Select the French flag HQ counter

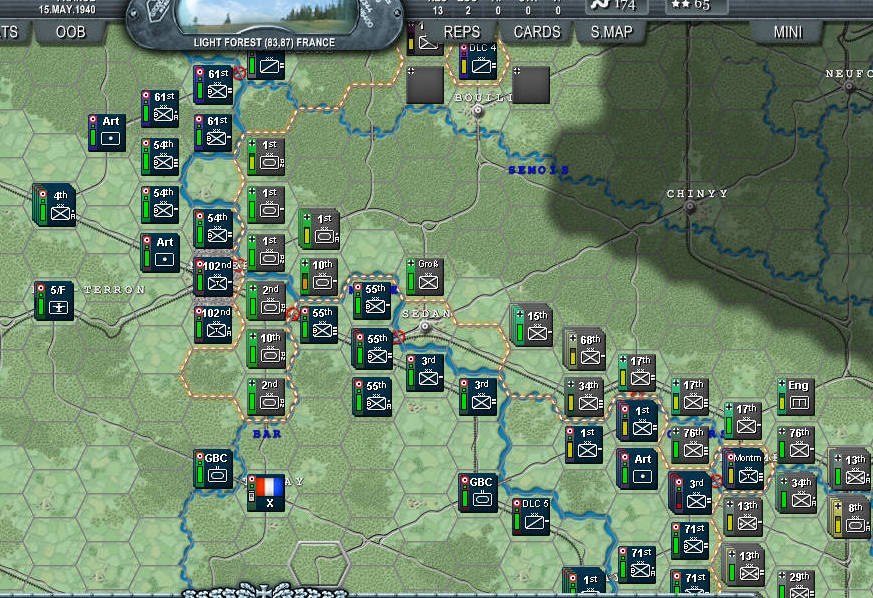click(266, 493)
